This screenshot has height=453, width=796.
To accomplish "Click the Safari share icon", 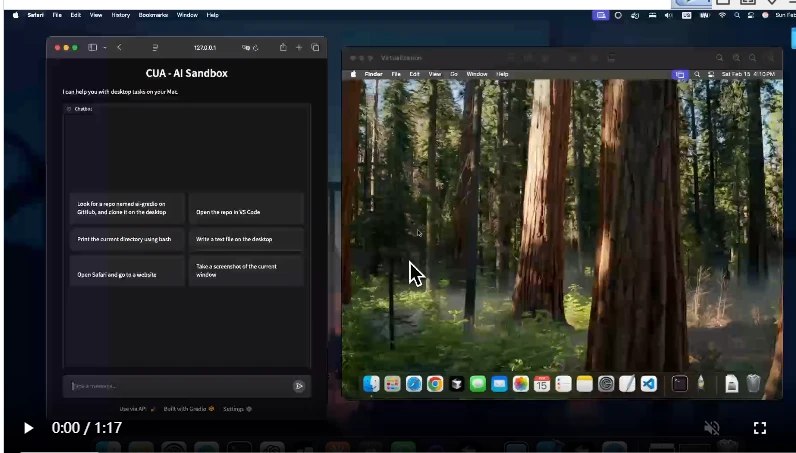I will [x=283, y=47].
